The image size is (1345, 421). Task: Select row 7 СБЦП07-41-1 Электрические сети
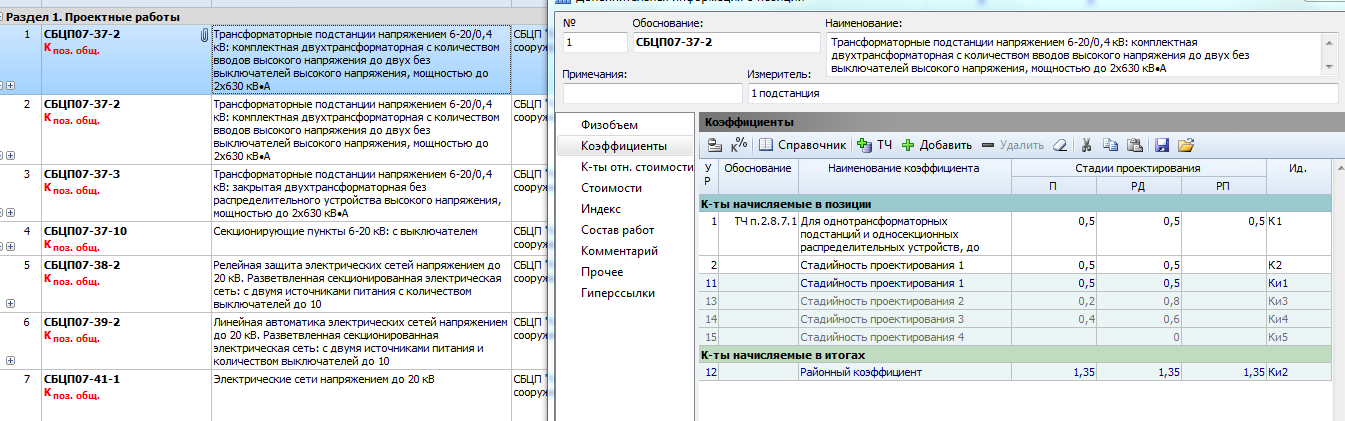tap(272, 396)
